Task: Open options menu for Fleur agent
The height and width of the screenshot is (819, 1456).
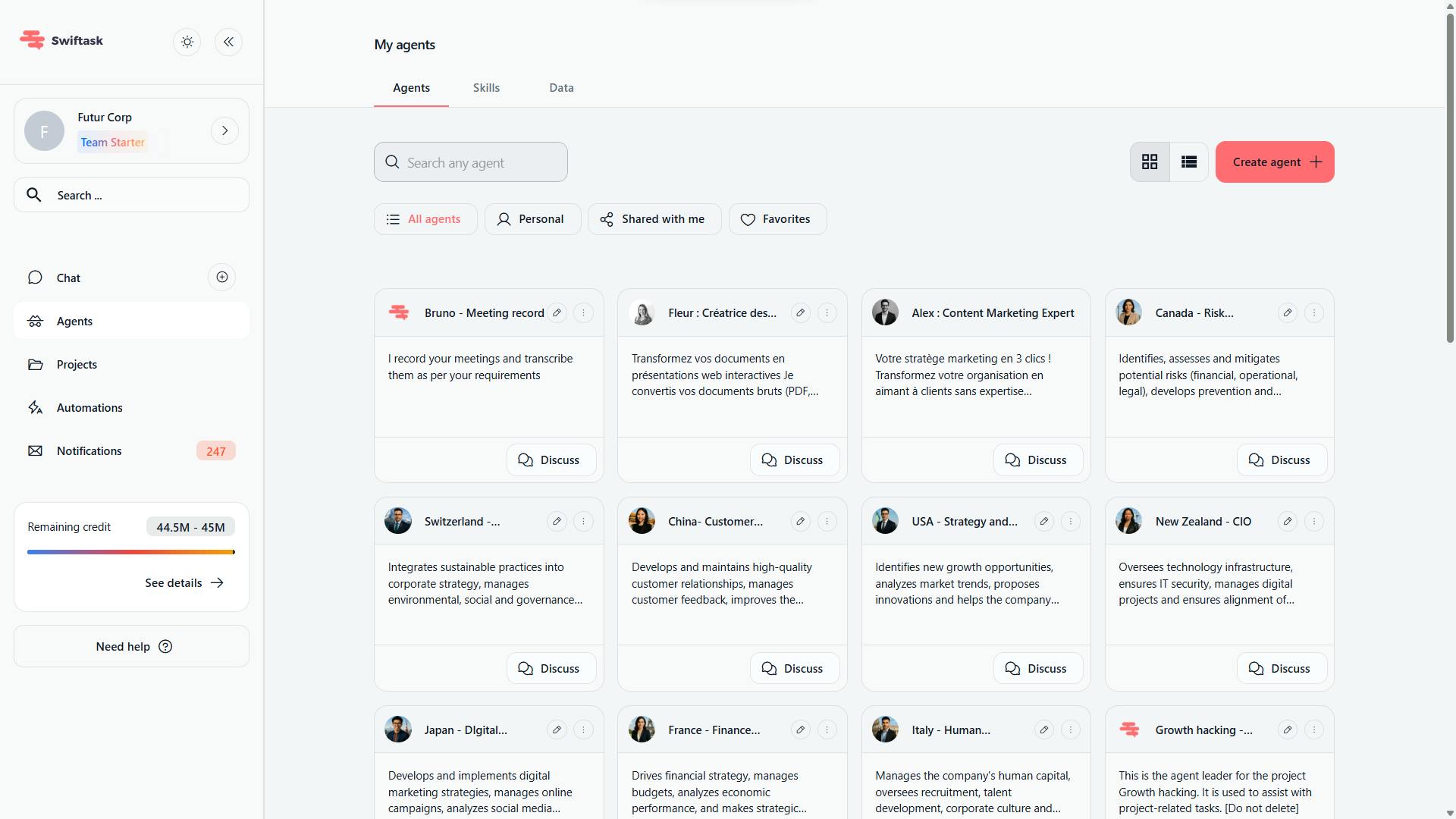Action: click(827, 312)
